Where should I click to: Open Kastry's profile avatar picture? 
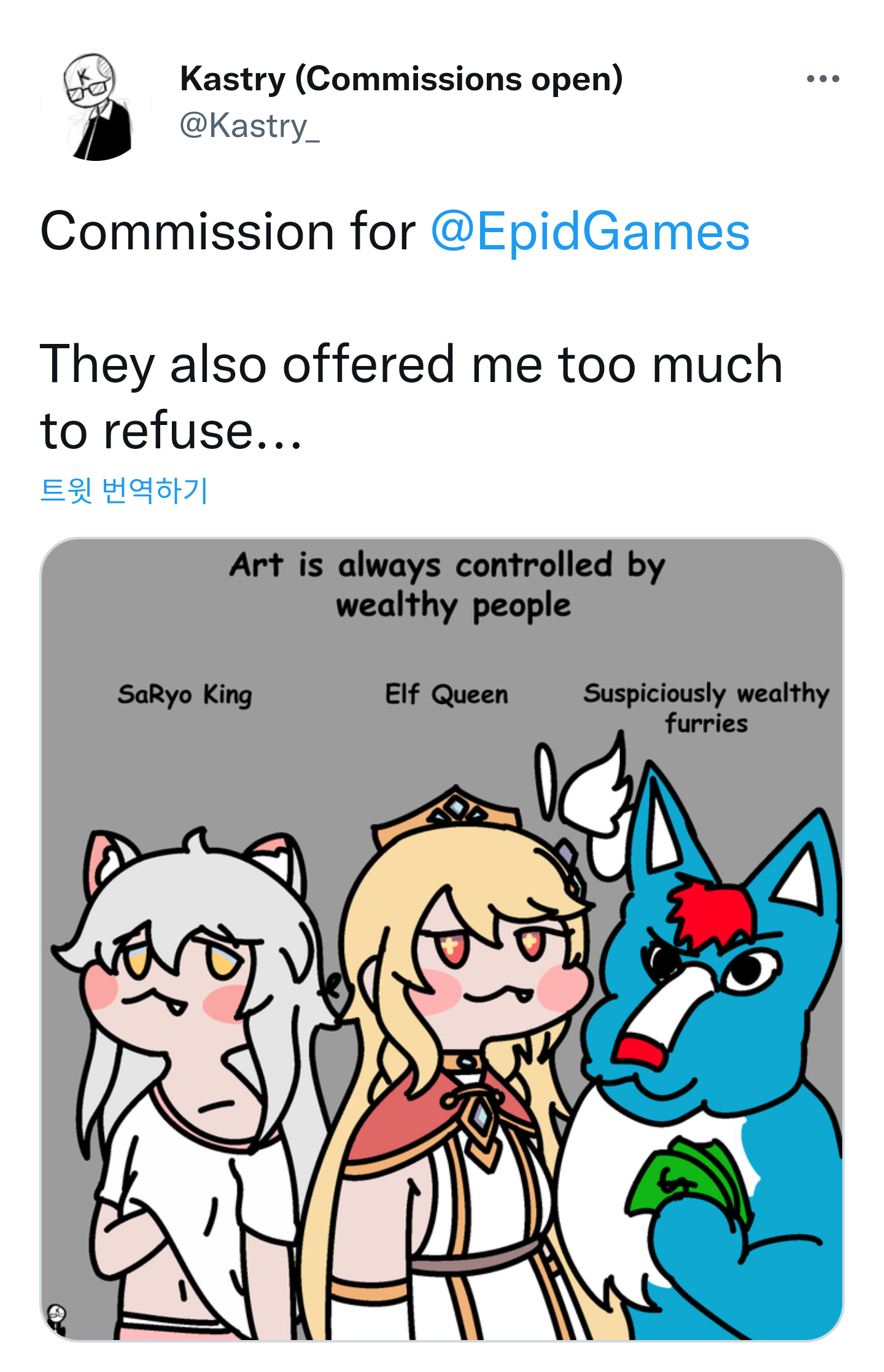[x=96, y=106]
